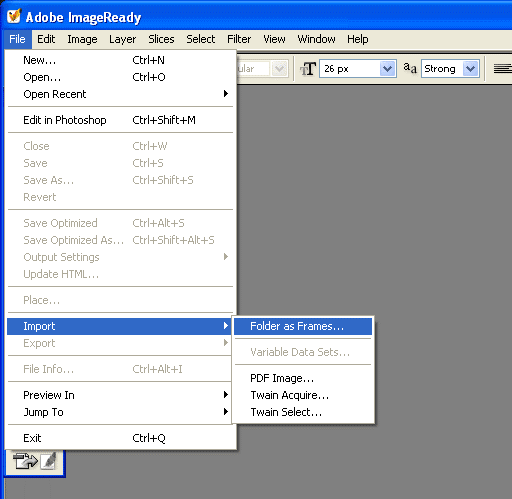Choose New... from File menu
The image size is (512, 499).
[120, 60]
